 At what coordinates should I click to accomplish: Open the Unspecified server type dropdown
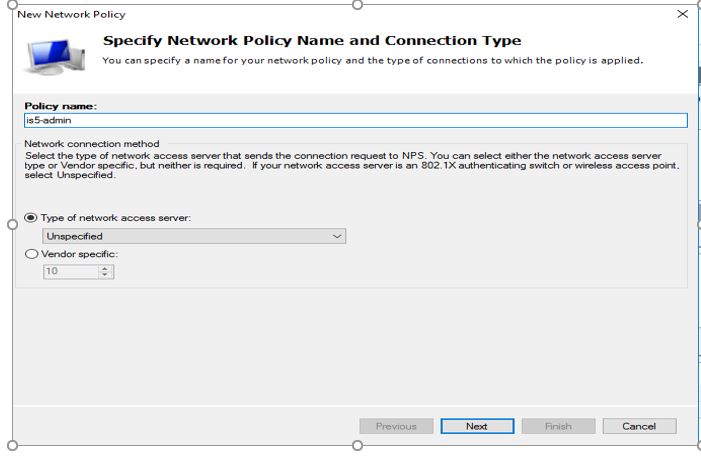pos(194,236)
